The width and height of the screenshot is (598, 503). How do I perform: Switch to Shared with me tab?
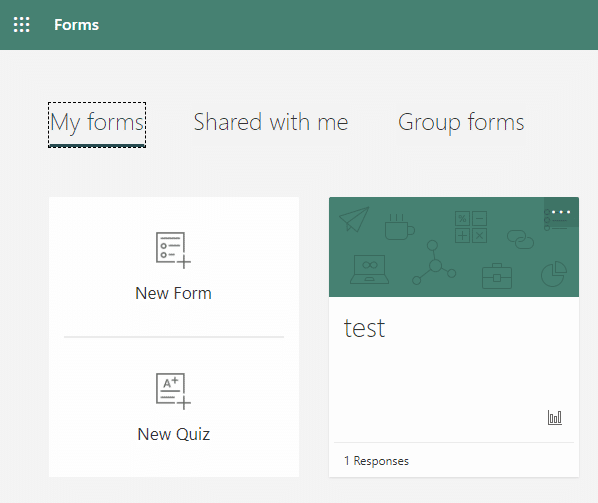pyautogui.click(x=271, y=122)
